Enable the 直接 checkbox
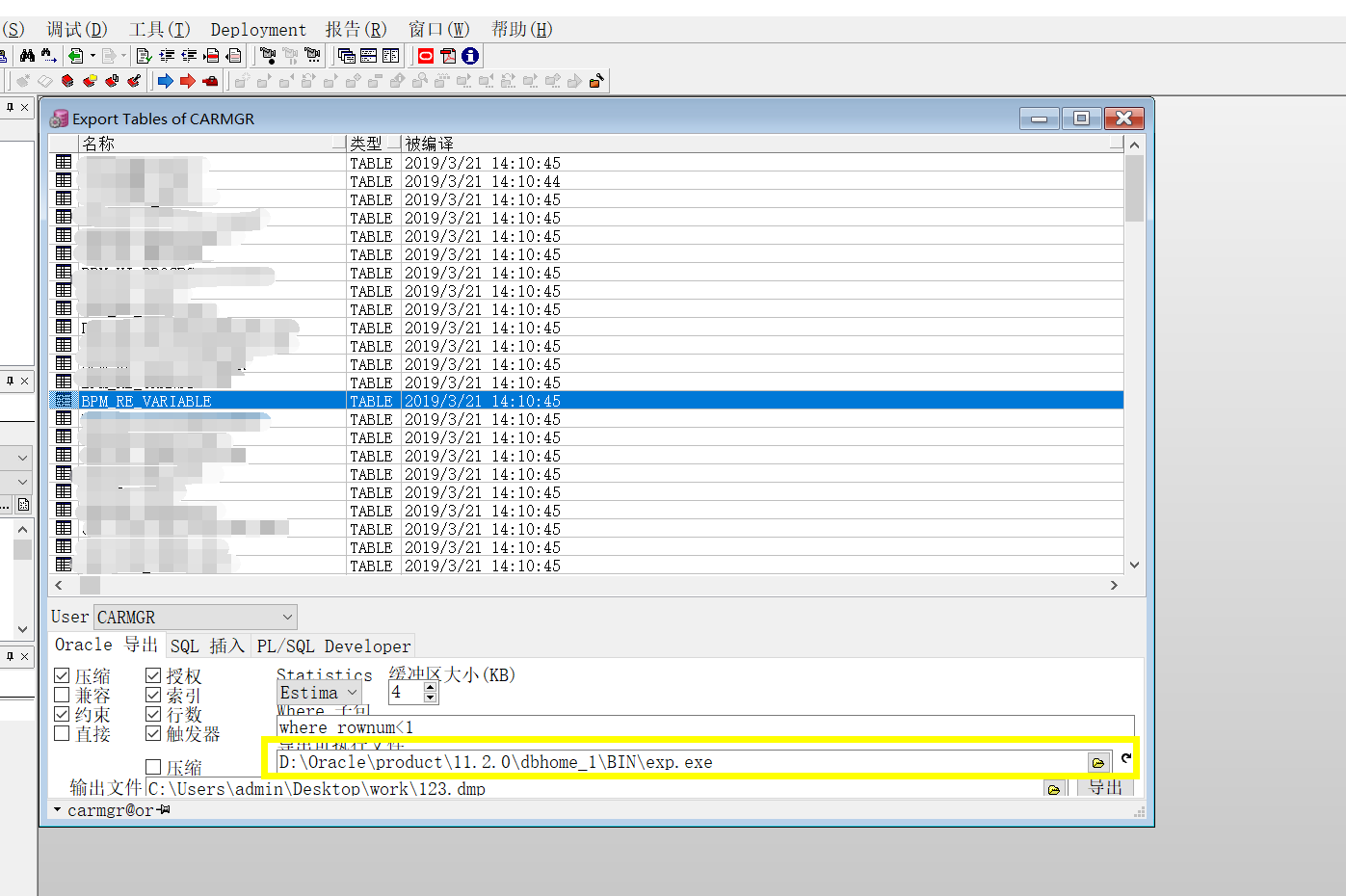Image resolution: width=1346 pixels, height=896 pixels. coord(63,733)
